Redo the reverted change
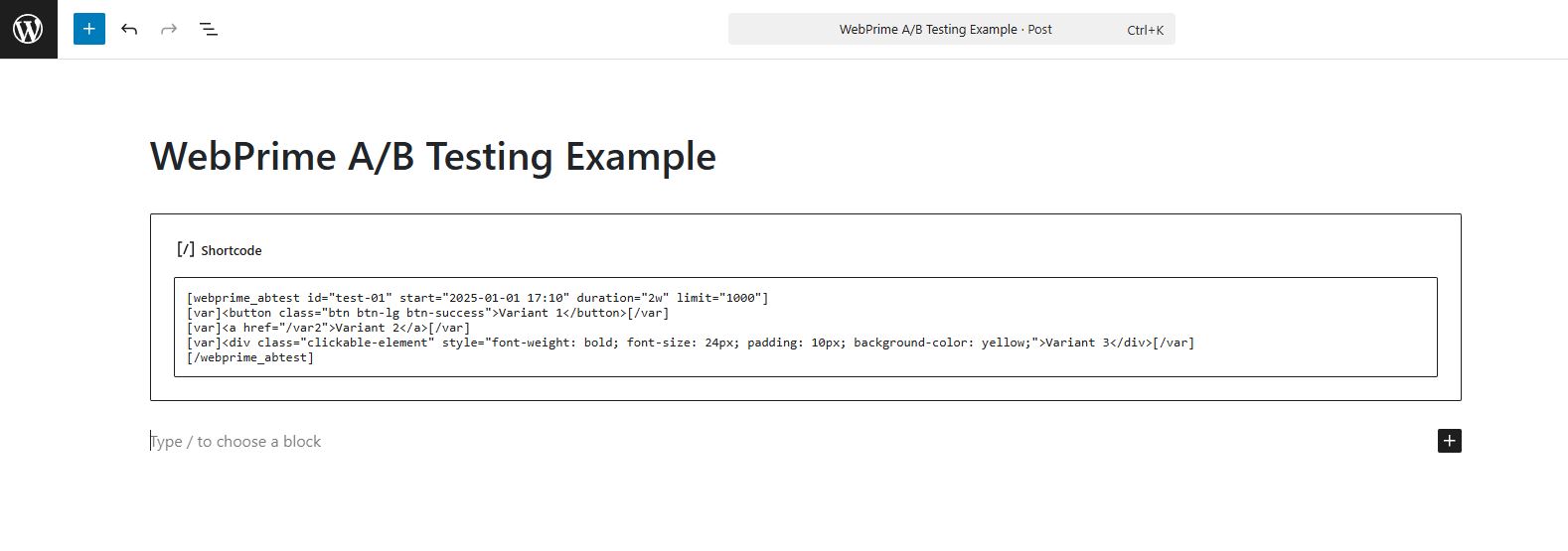 [169, 29]
